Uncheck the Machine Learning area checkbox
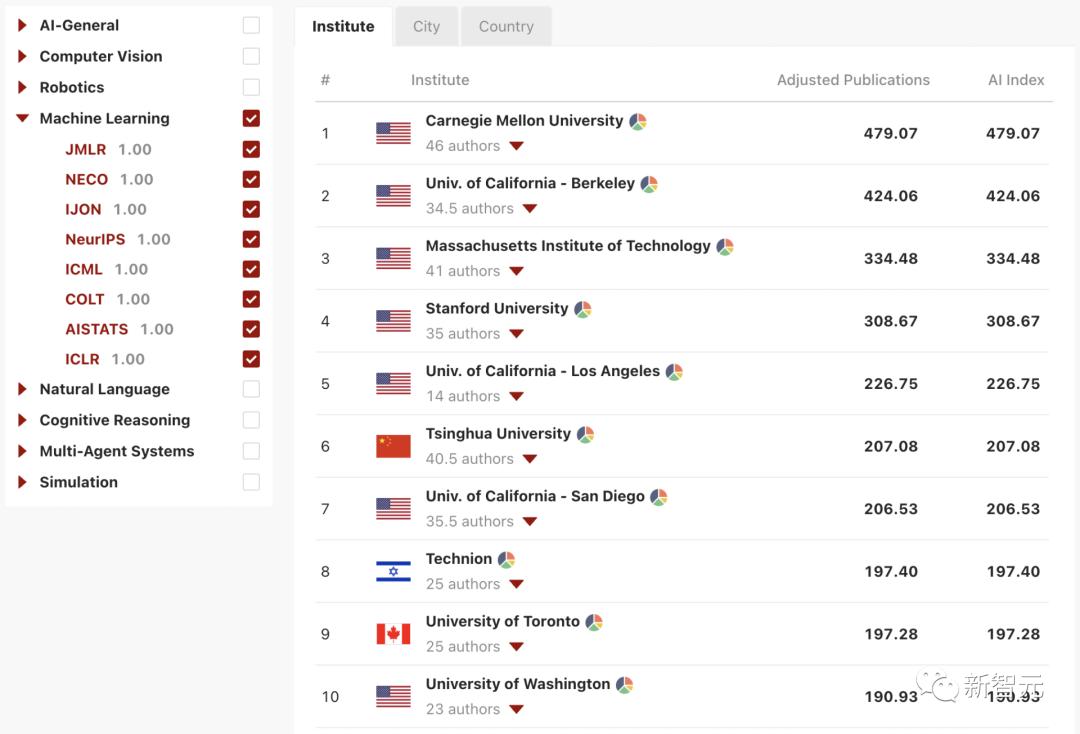 click(251, 118)
